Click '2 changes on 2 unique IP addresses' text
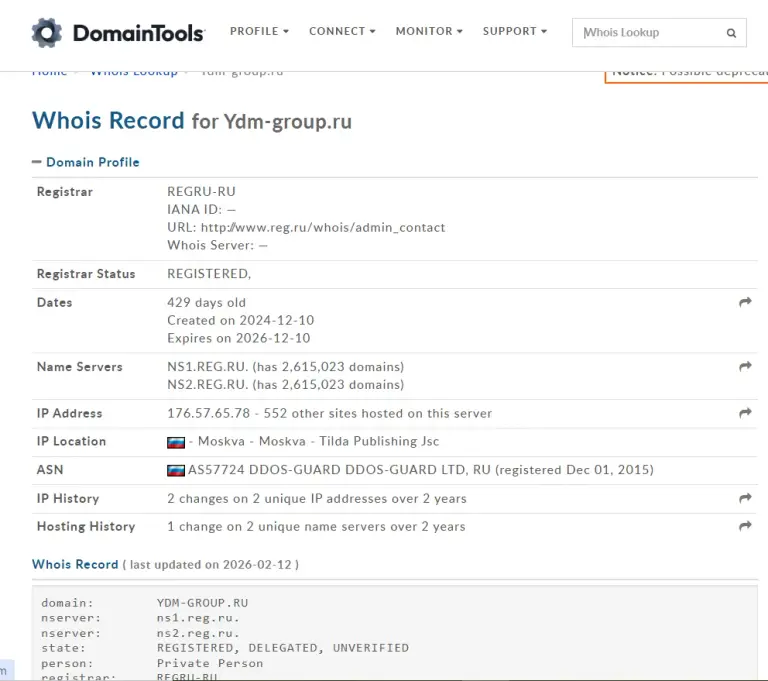Image resolution: width=768 pixels, height=681 pixels. click(316, 499)
